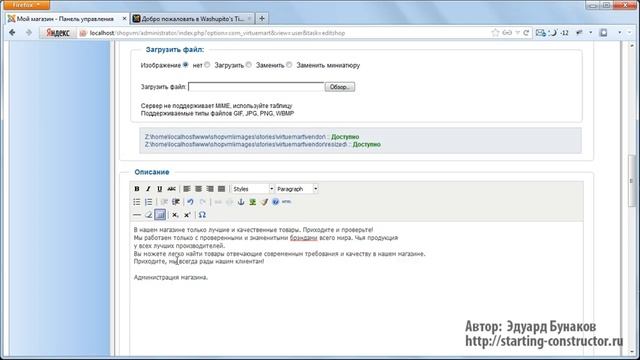Center align the text

coord(198,189)
